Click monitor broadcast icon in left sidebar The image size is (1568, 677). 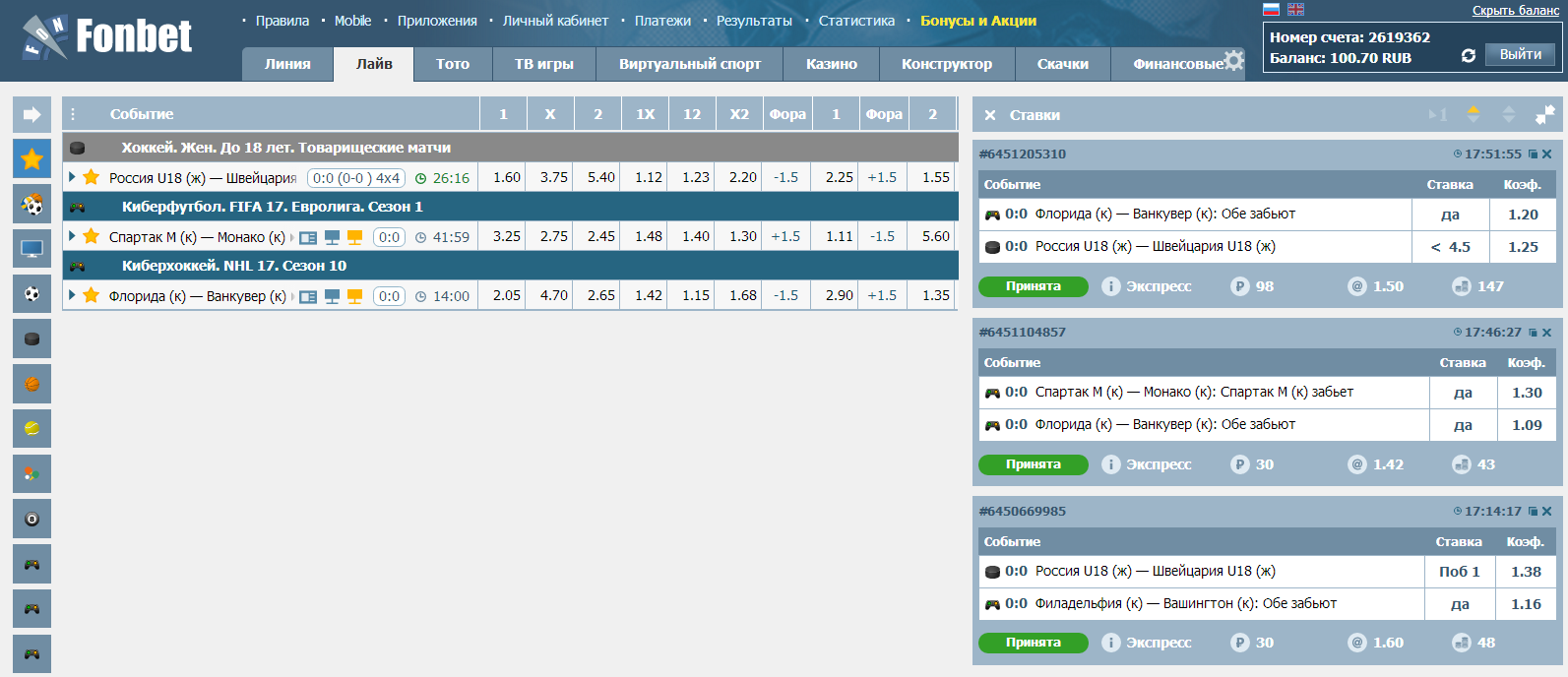[x=31, y=249]
